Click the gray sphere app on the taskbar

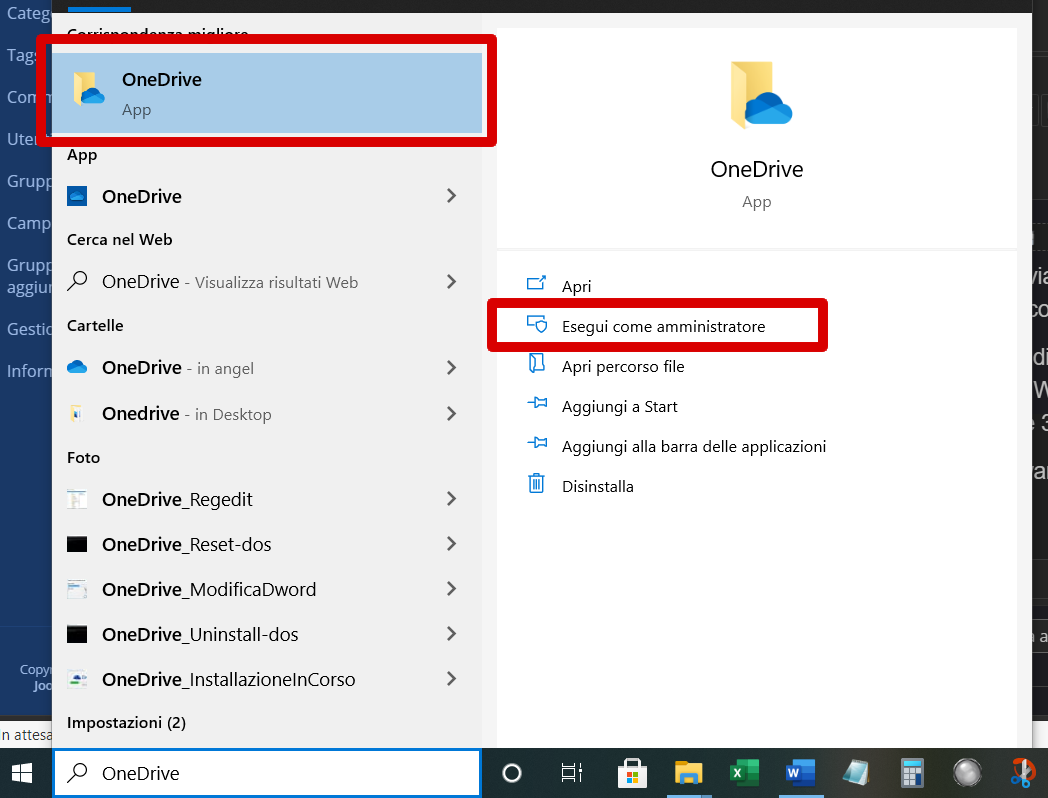pyautogui.click(x=967, y=773)
